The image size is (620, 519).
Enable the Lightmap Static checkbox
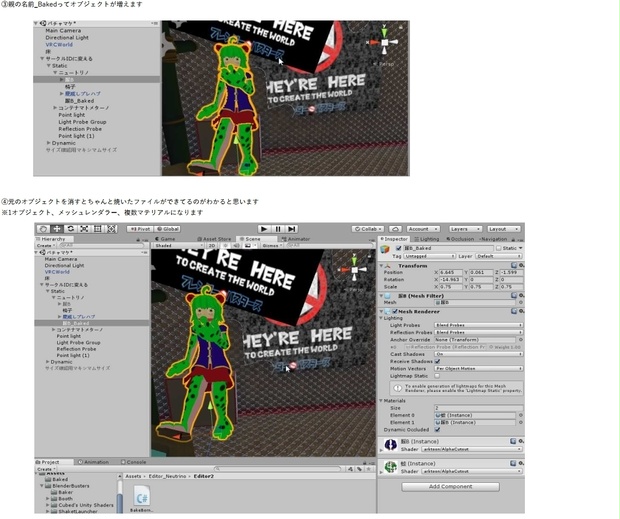437,376
